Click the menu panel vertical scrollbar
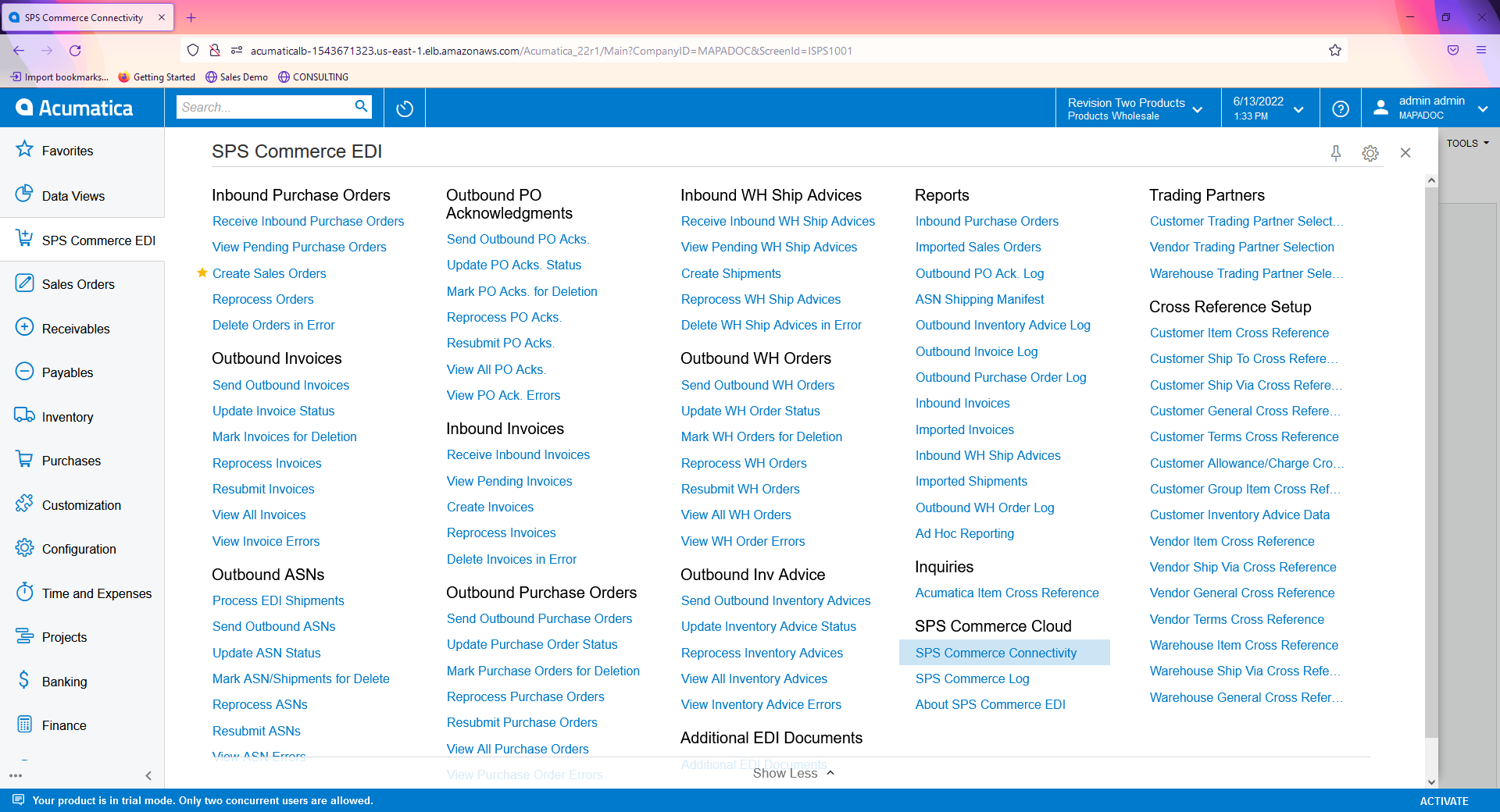The width and height of the screenshot is (1500, 812). pyautogui.click(x=1431, y=461)
